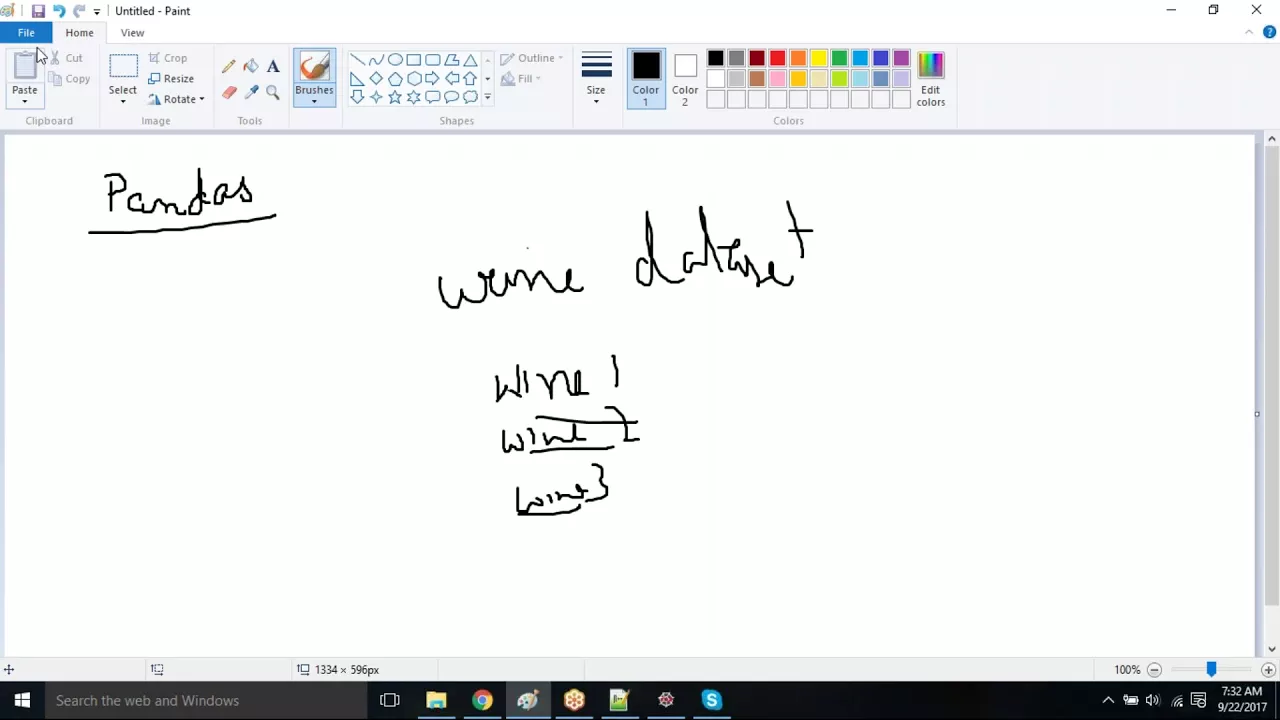Select the Magnifier tool
The width and height of the screenshot is (1280, 720).
tap(273, 92)
